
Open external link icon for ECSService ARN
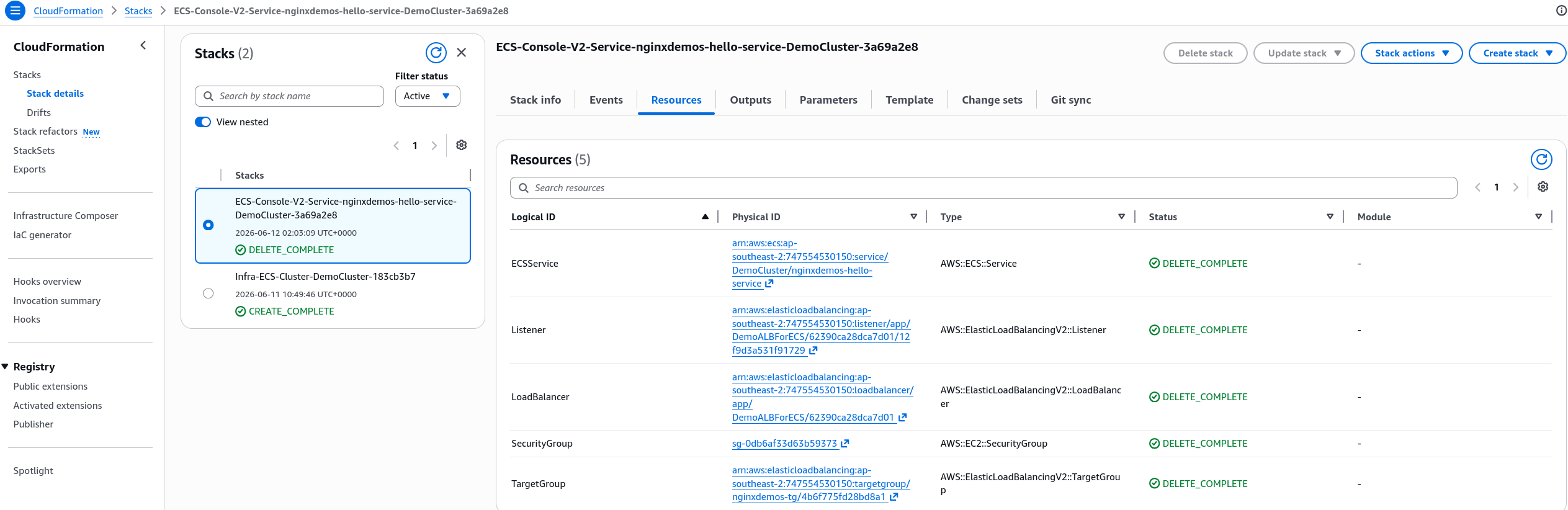[769, 284]
